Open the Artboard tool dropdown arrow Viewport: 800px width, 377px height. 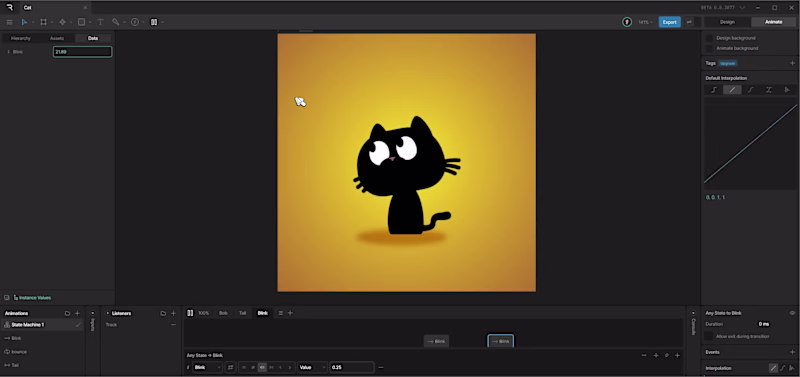pos(52,22)
